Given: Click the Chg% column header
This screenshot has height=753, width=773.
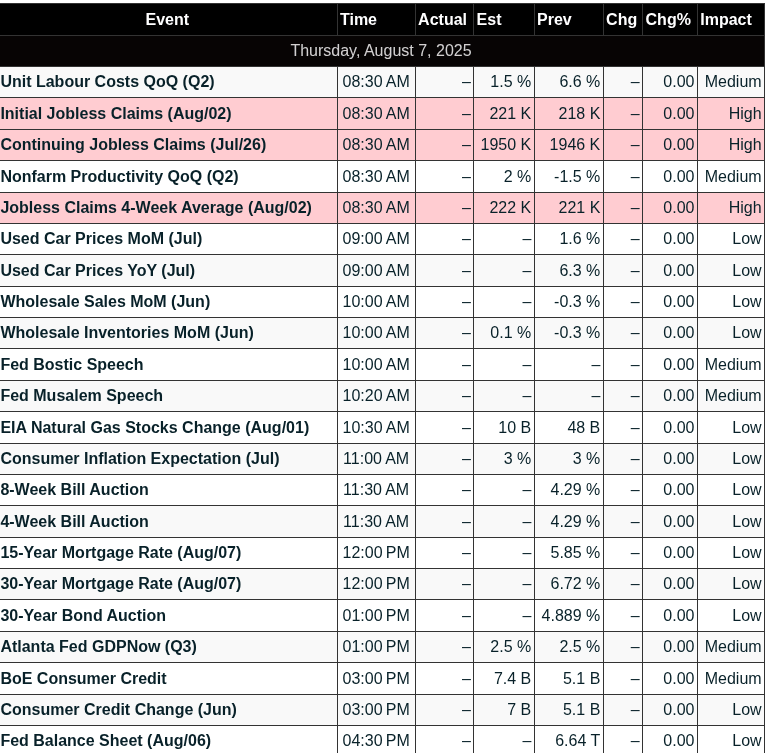Looking at the screenshot, I should (x=668, y=19).
